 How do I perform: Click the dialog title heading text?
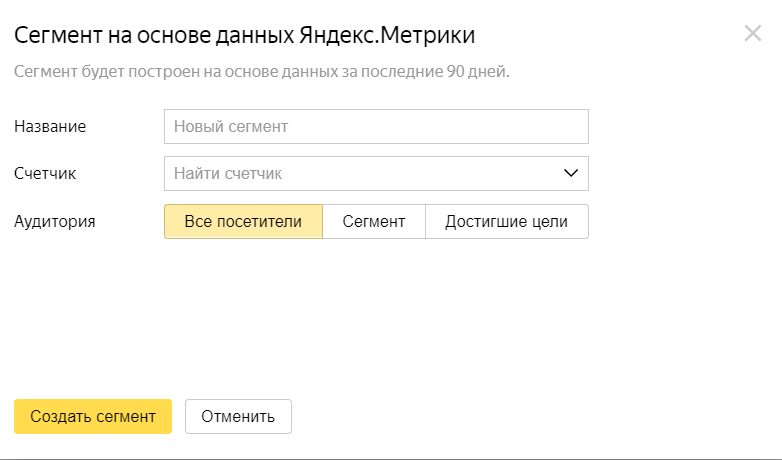[x=244, y=35]
